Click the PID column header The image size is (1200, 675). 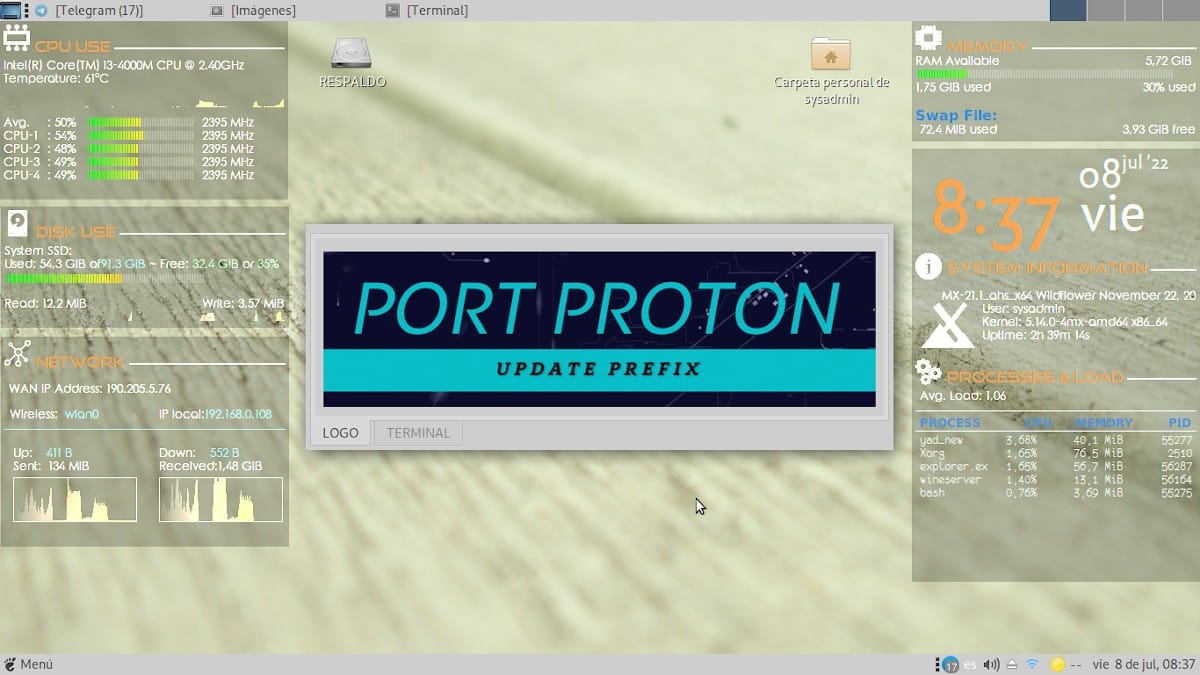point(1179,423)
